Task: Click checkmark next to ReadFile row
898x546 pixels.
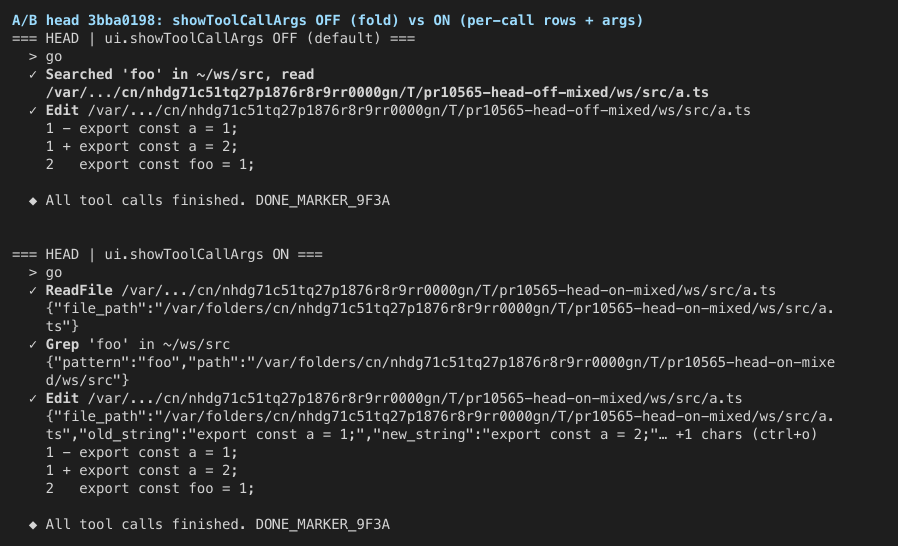Action: pyautogui.click(x=33, y=290)
